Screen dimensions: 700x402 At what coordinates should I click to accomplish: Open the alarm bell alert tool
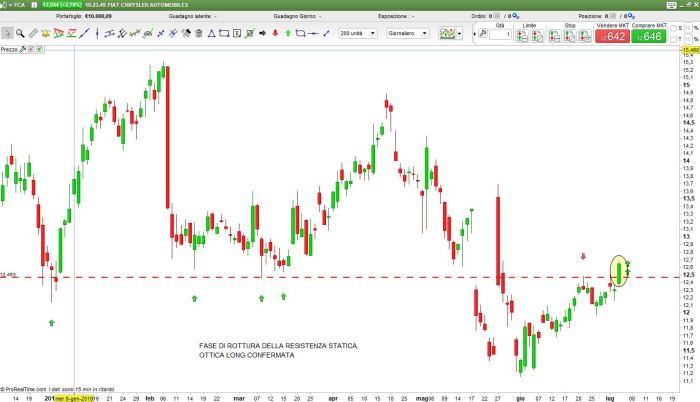[x=46, y=33]
